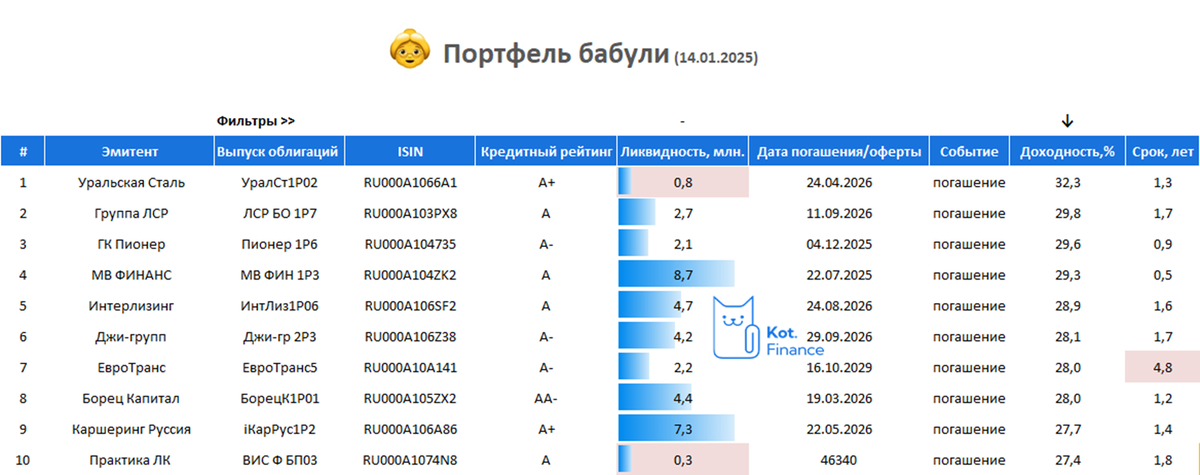Click maturity date 11.09.2026
1200x475 pixels.
[838, 214]
